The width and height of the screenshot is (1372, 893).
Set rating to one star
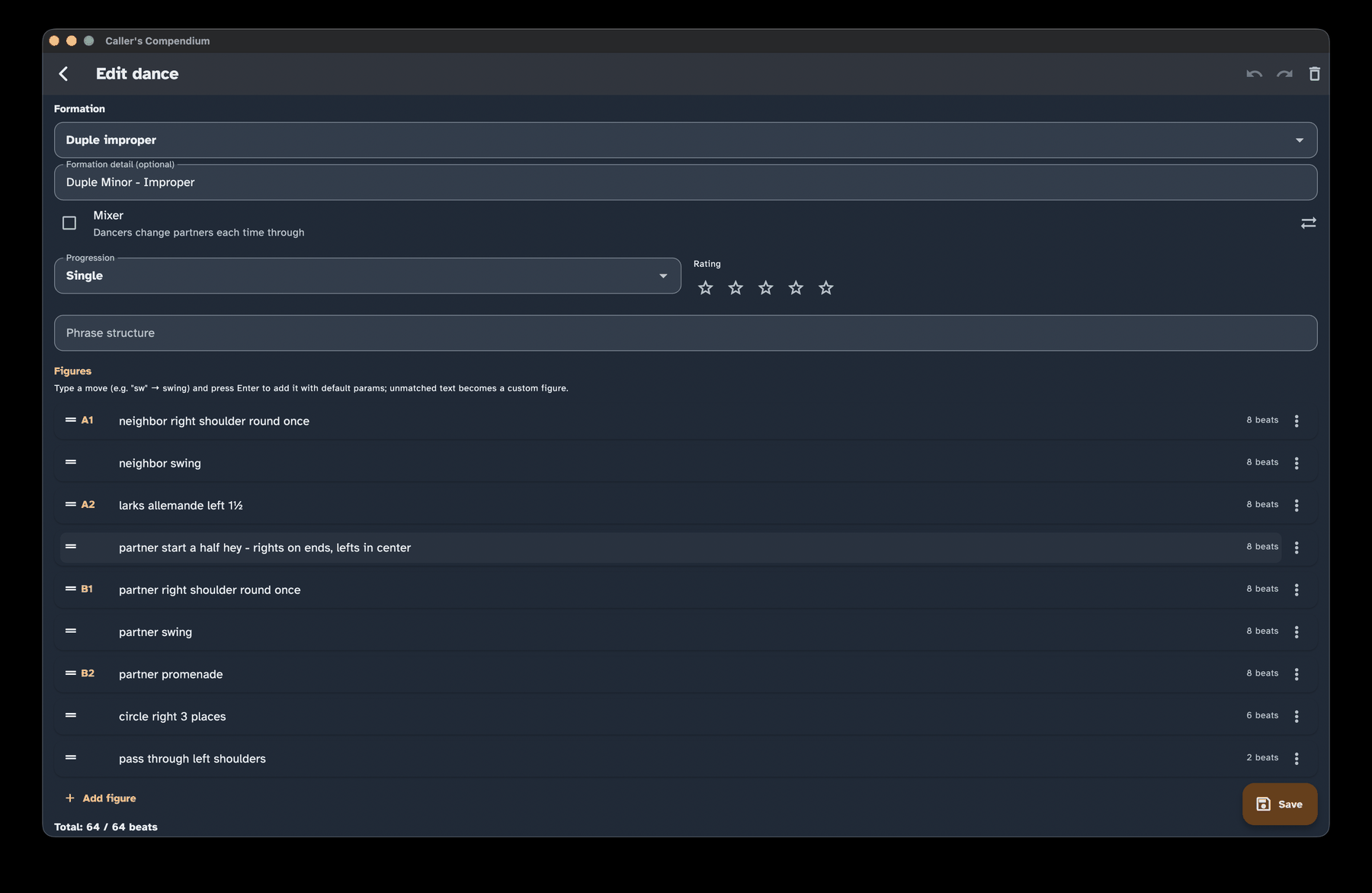tap(705, 287)
